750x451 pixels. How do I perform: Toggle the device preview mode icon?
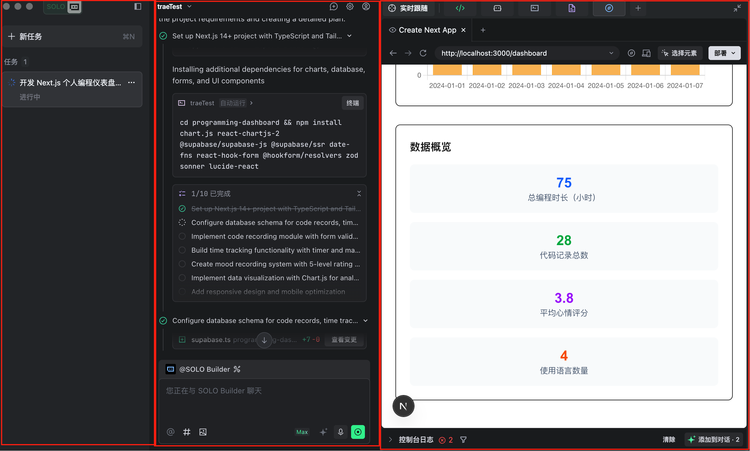646,53
